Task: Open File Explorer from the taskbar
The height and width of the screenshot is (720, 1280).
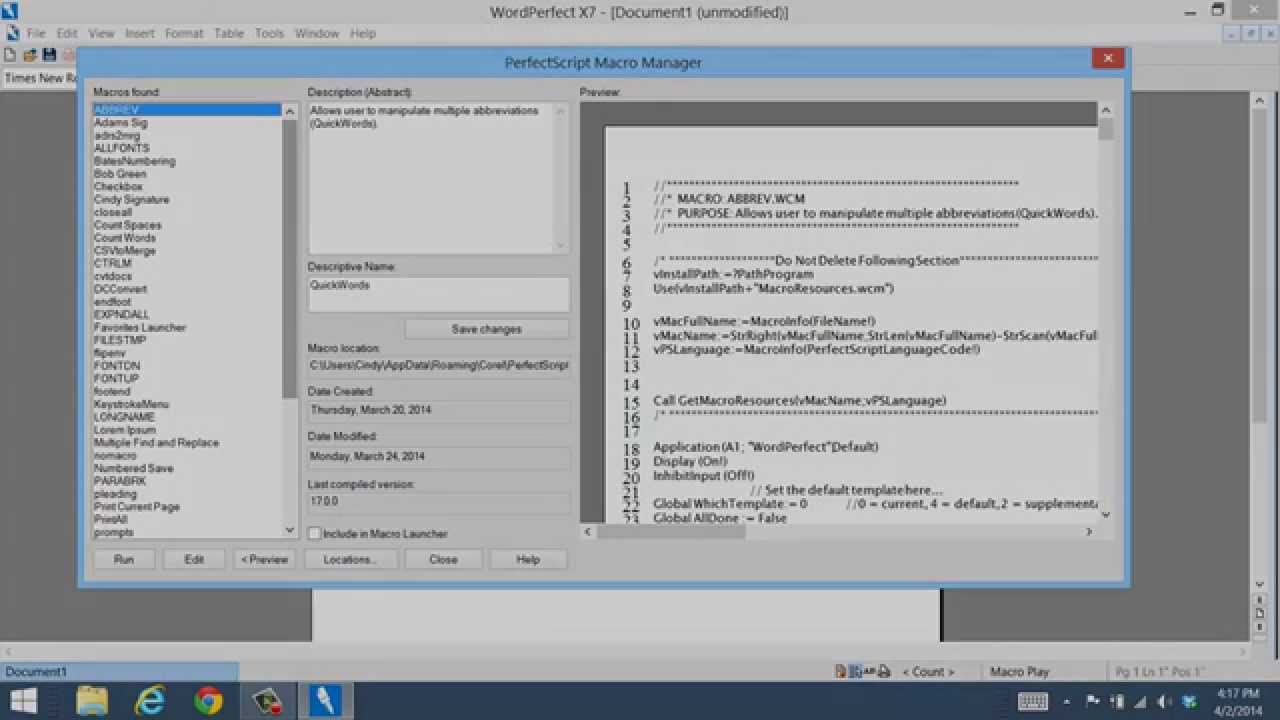Action: pos(92,701)
